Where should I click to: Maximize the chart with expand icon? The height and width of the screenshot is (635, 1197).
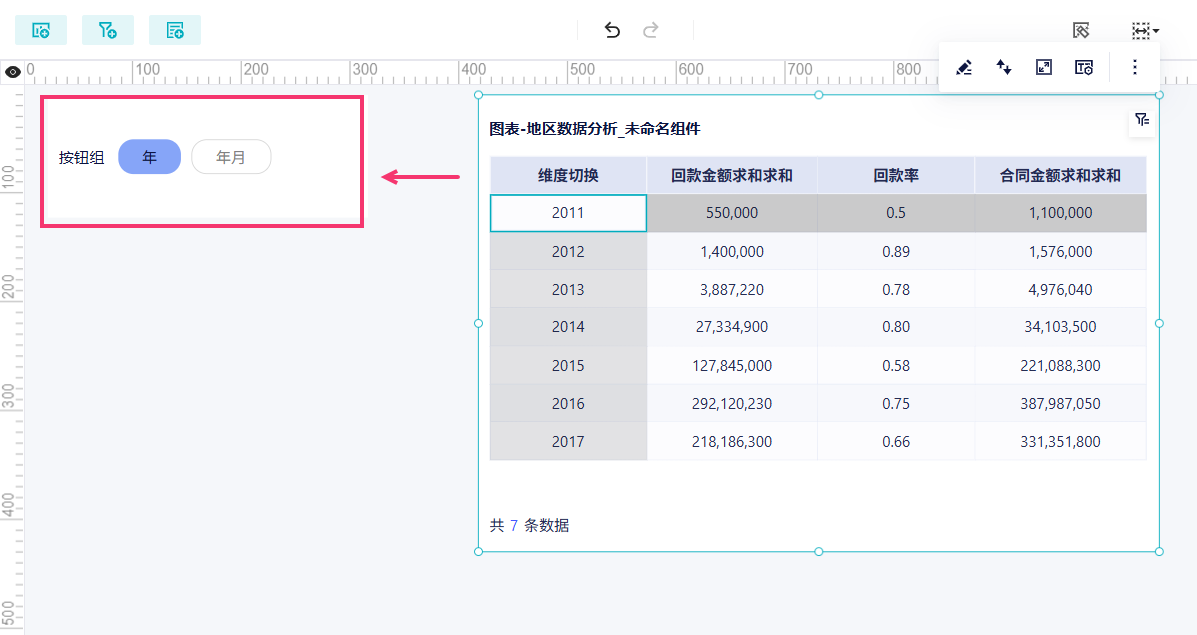1044,67
